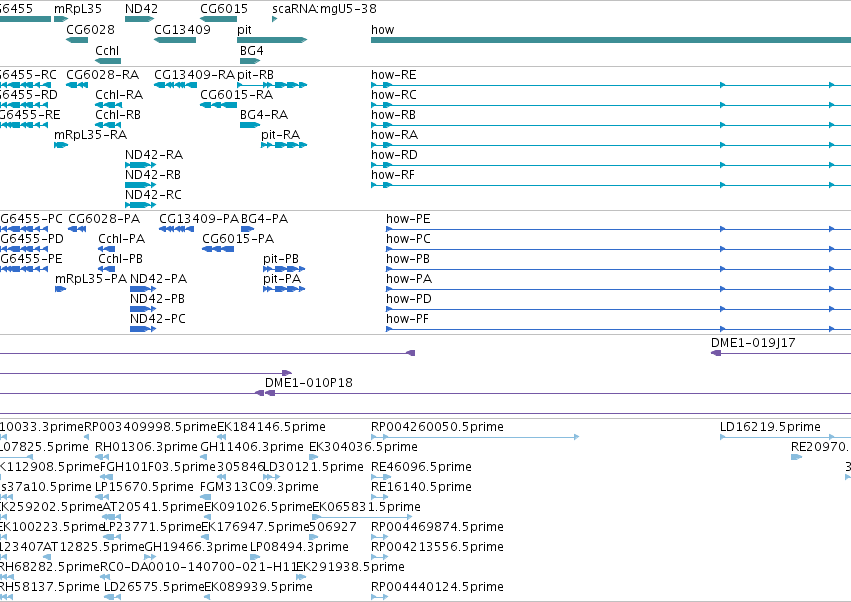Viewport: 851px width, 602px height.
Task: Click transcript label 'how-RE'
Action: [393, 75]
